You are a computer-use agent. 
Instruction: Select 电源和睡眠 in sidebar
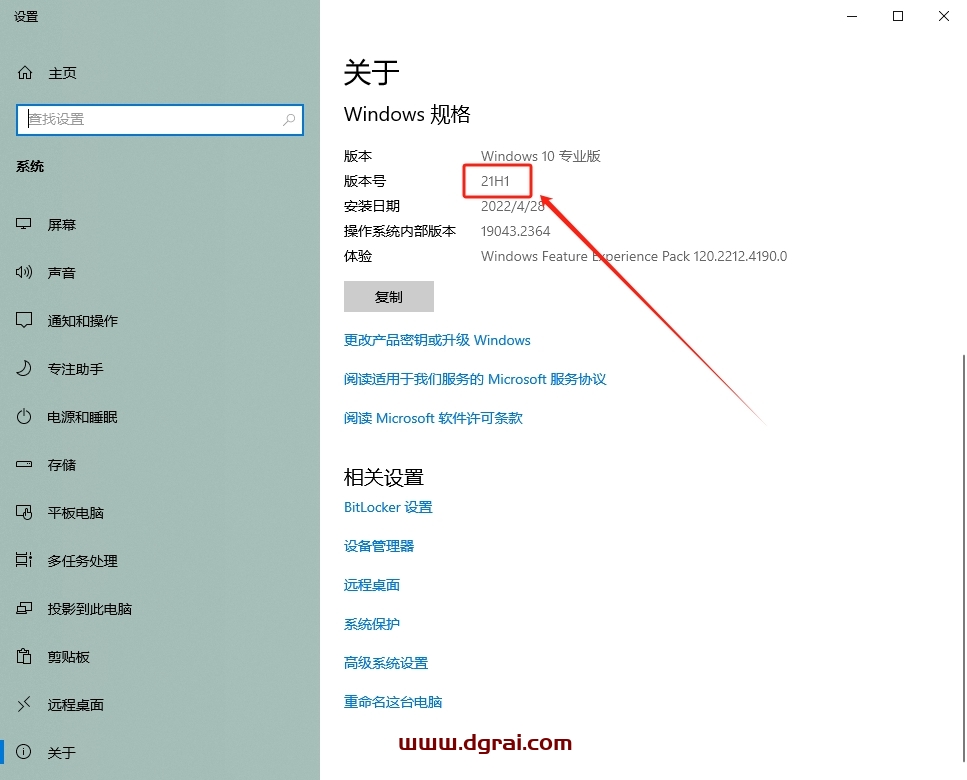(83, 417)
